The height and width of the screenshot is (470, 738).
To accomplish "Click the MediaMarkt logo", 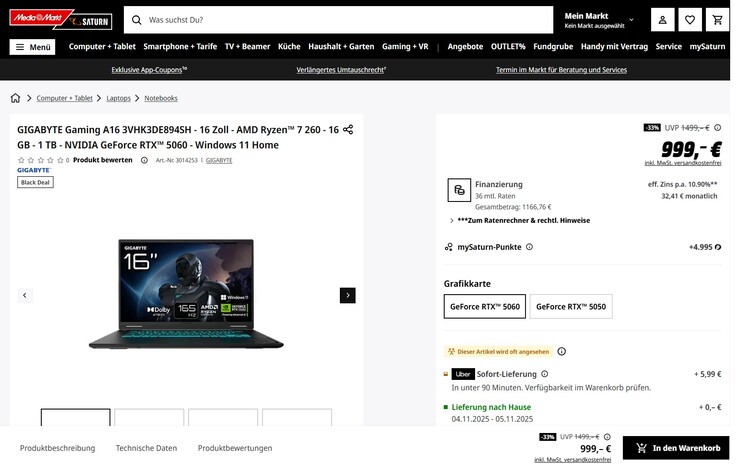I will [39, 18].
